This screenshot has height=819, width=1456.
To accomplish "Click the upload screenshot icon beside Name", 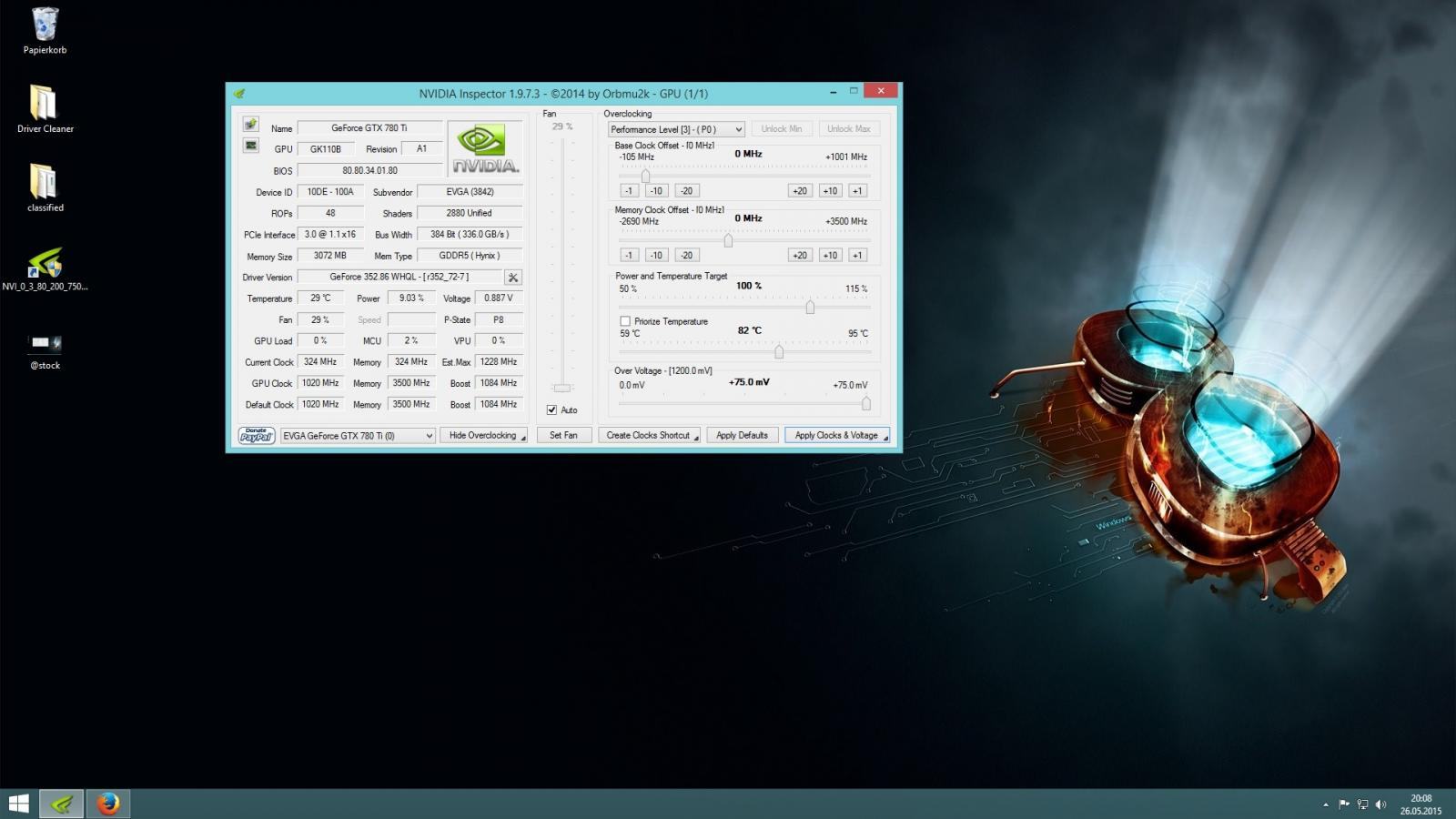I will point(250,125).
